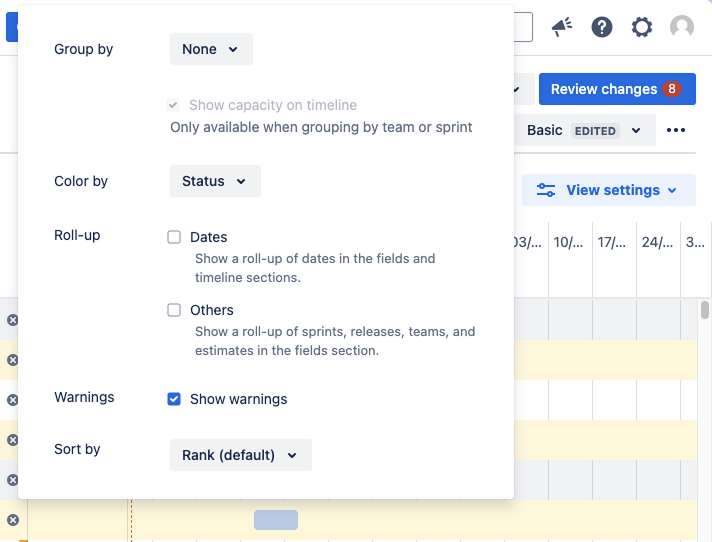Screen dimensions: 712x542
Task: Click the 24/ timeline column header
Action: tap(657, 242)
